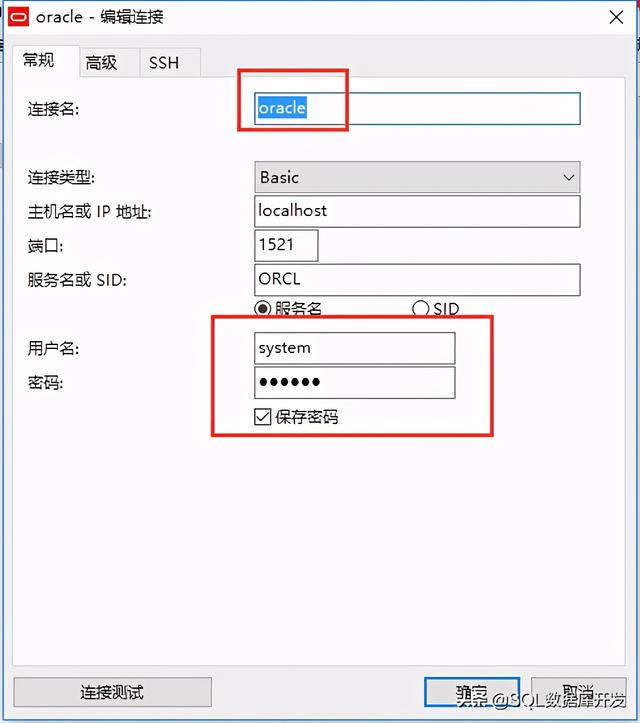Click the username field with system
Screen dimensions: 640x723
(x=355, y=348)
